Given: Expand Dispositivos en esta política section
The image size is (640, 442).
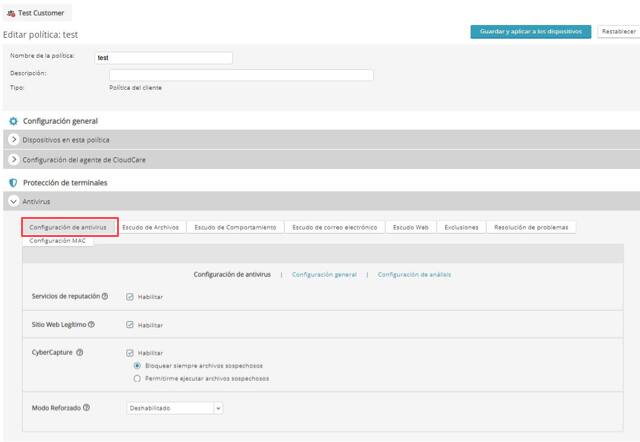Looking at the screenshot, I should (13, 140).
